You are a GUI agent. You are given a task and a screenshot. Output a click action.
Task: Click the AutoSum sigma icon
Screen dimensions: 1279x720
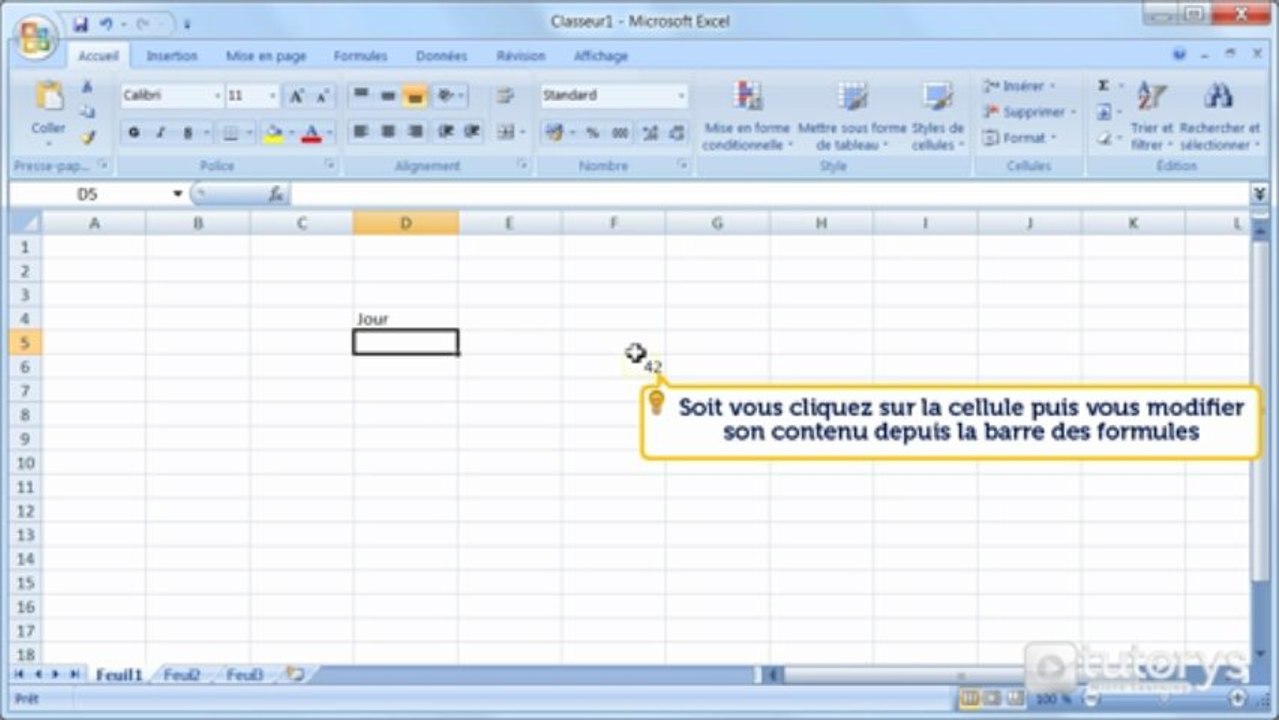[x=1104, y=86]
